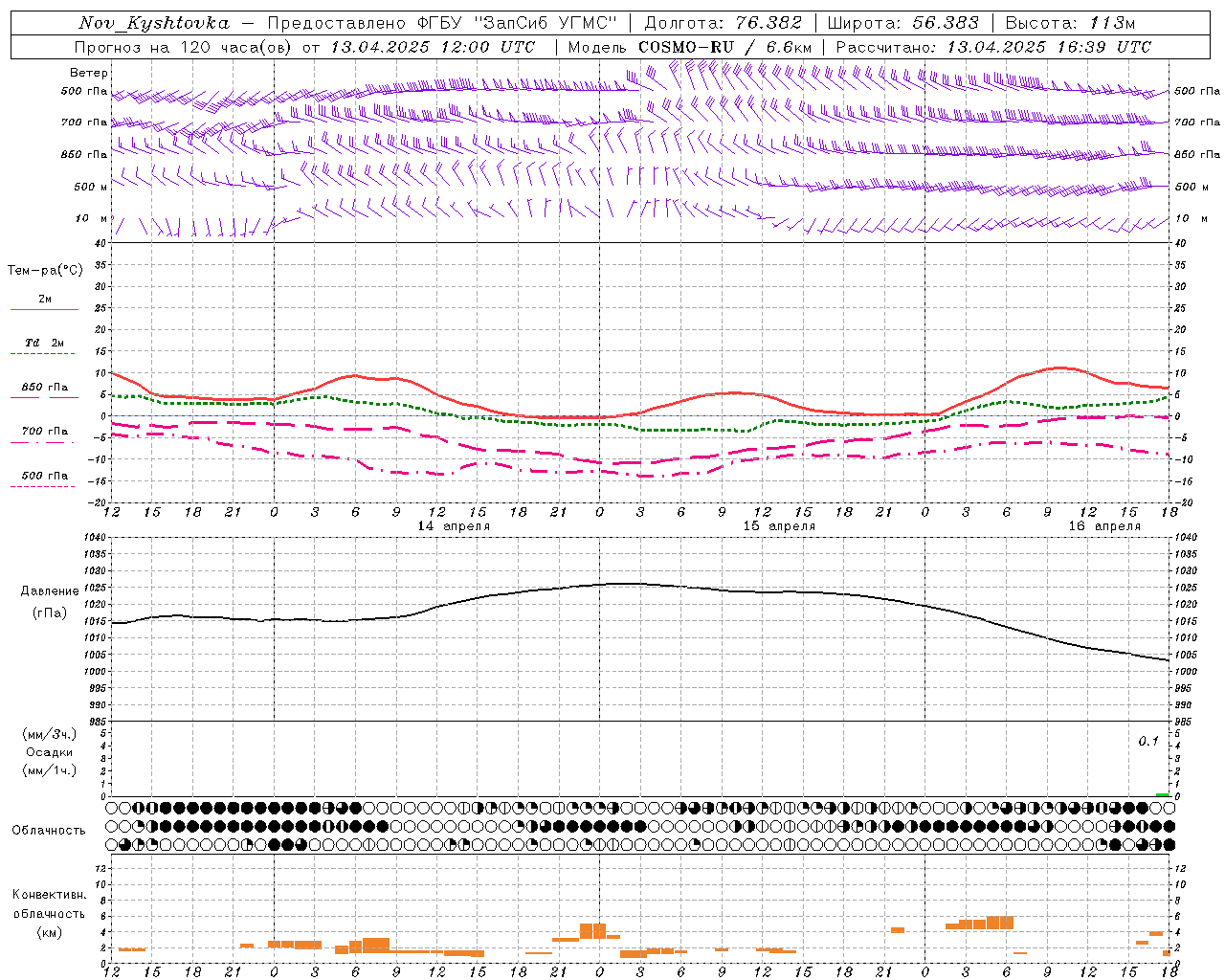Click the forecast start time 13.04.2025 12:00 UTC
Screen dimensions: 1225x980
433,47
